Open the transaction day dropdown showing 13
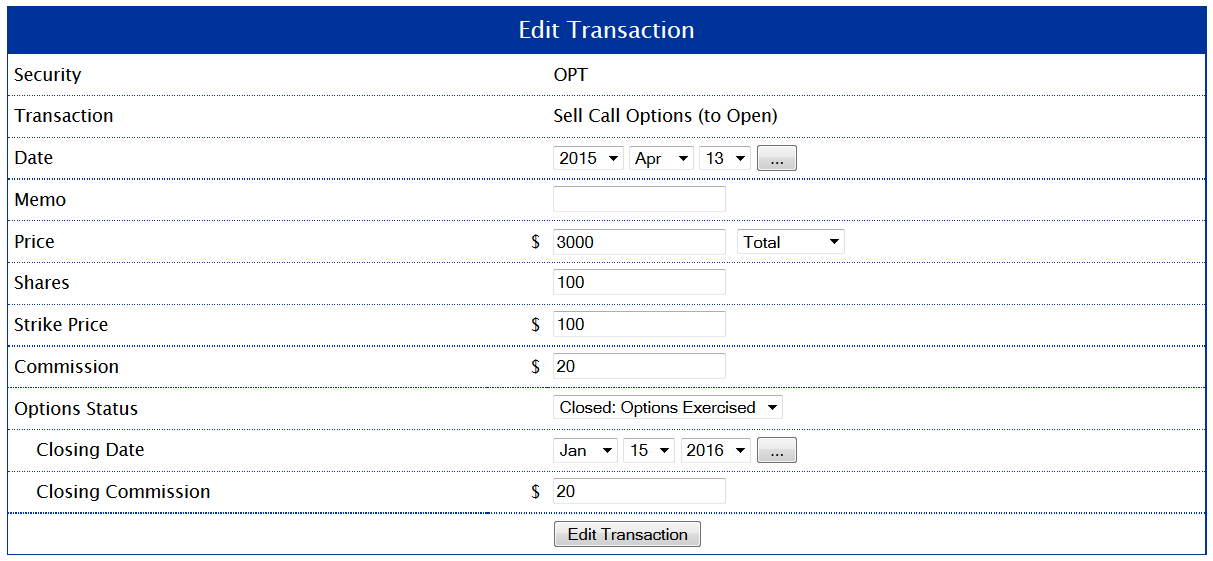1213x561 pixels. 725,158
